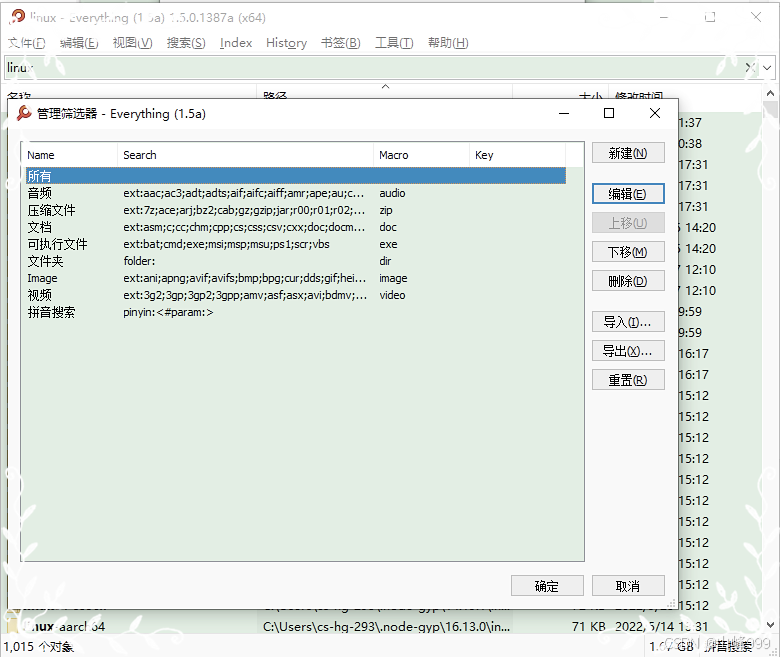The height and width of the screenshot is (657, 780).
Task: Click the Everything icon in dialog title bar
Action: coord(24,113)
